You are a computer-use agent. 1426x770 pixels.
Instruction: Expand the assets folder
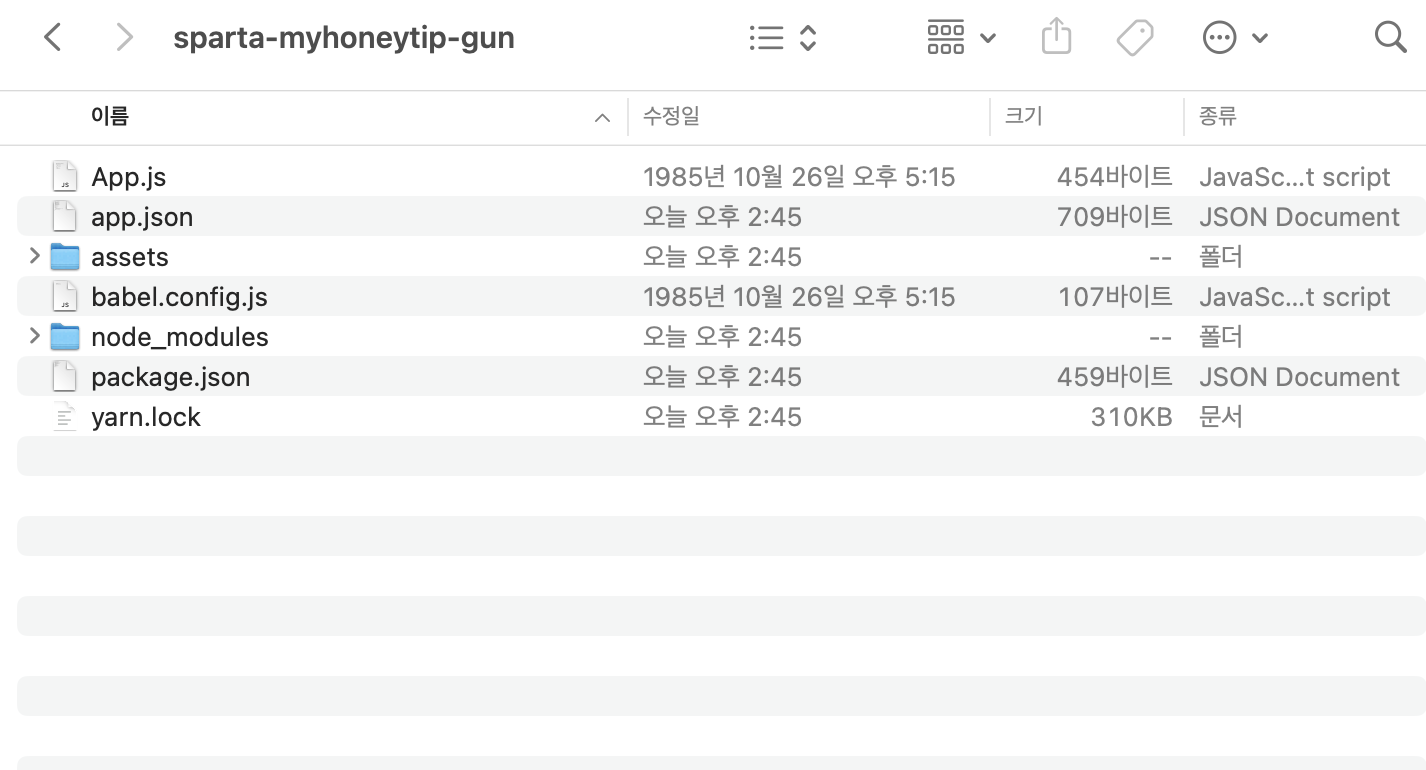pos(35,256)
